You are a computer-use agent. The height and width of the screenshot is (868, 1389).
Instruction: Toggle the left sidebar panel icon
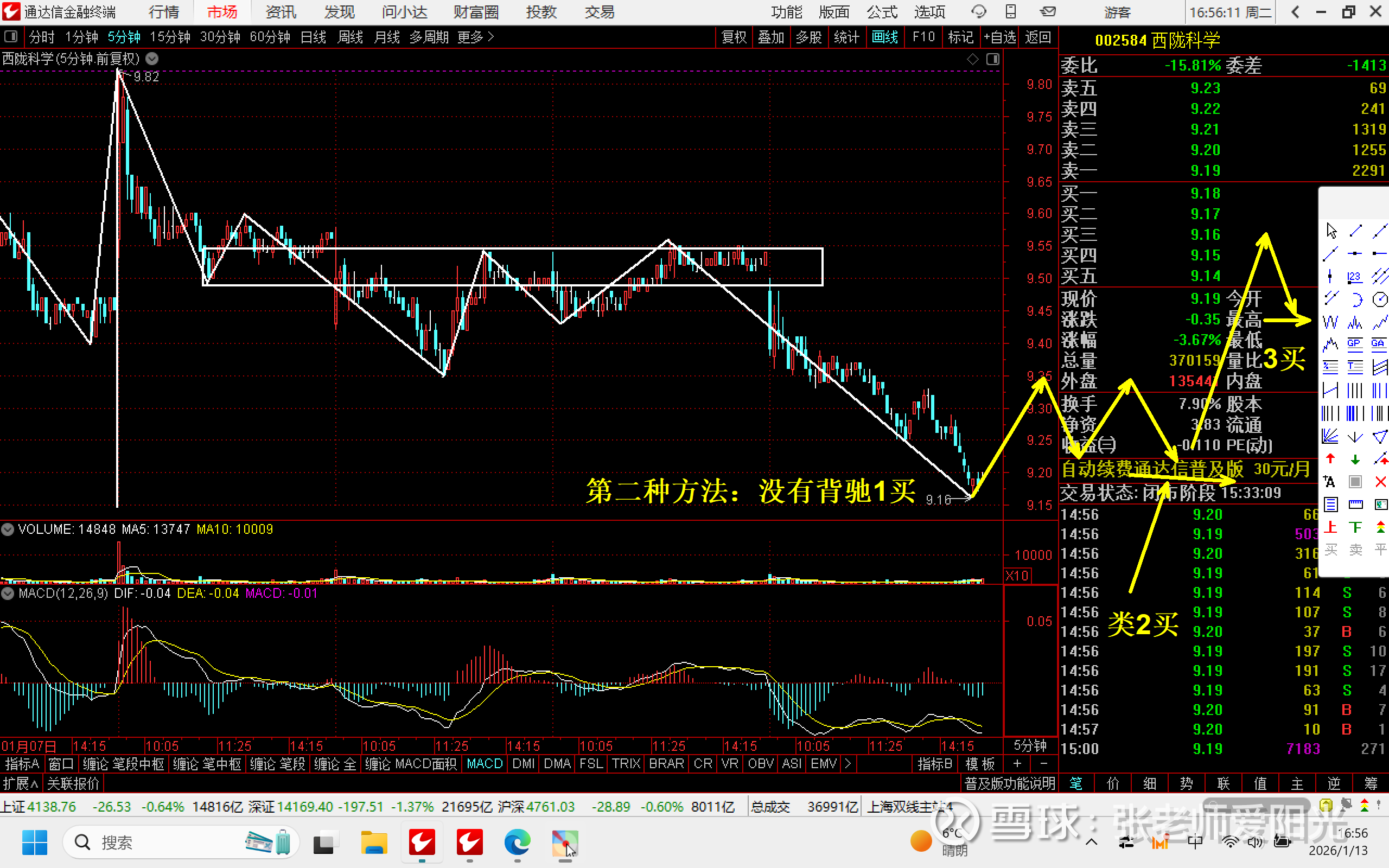(x=10, y=37)
